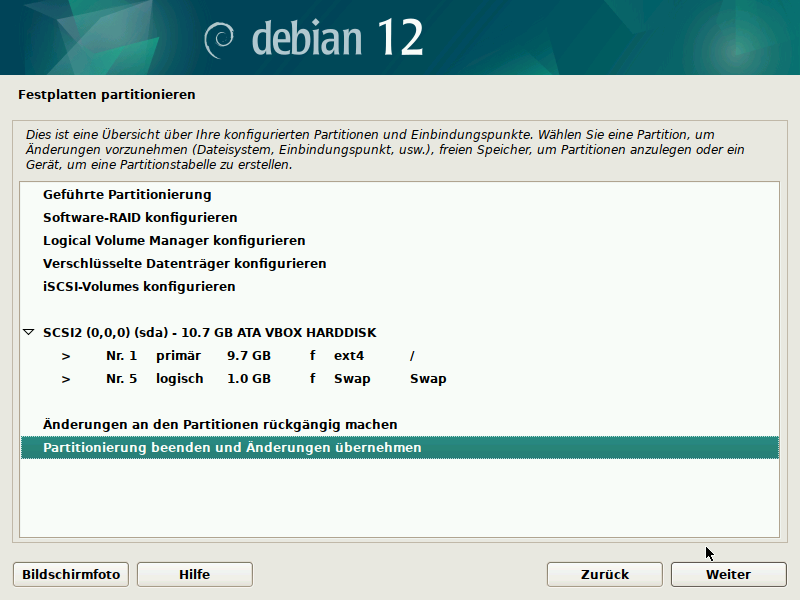Select Software-RAID konfigurieren
Viewport: 800px width, 600px height.
pyautogui.click(x=140, y=217)
